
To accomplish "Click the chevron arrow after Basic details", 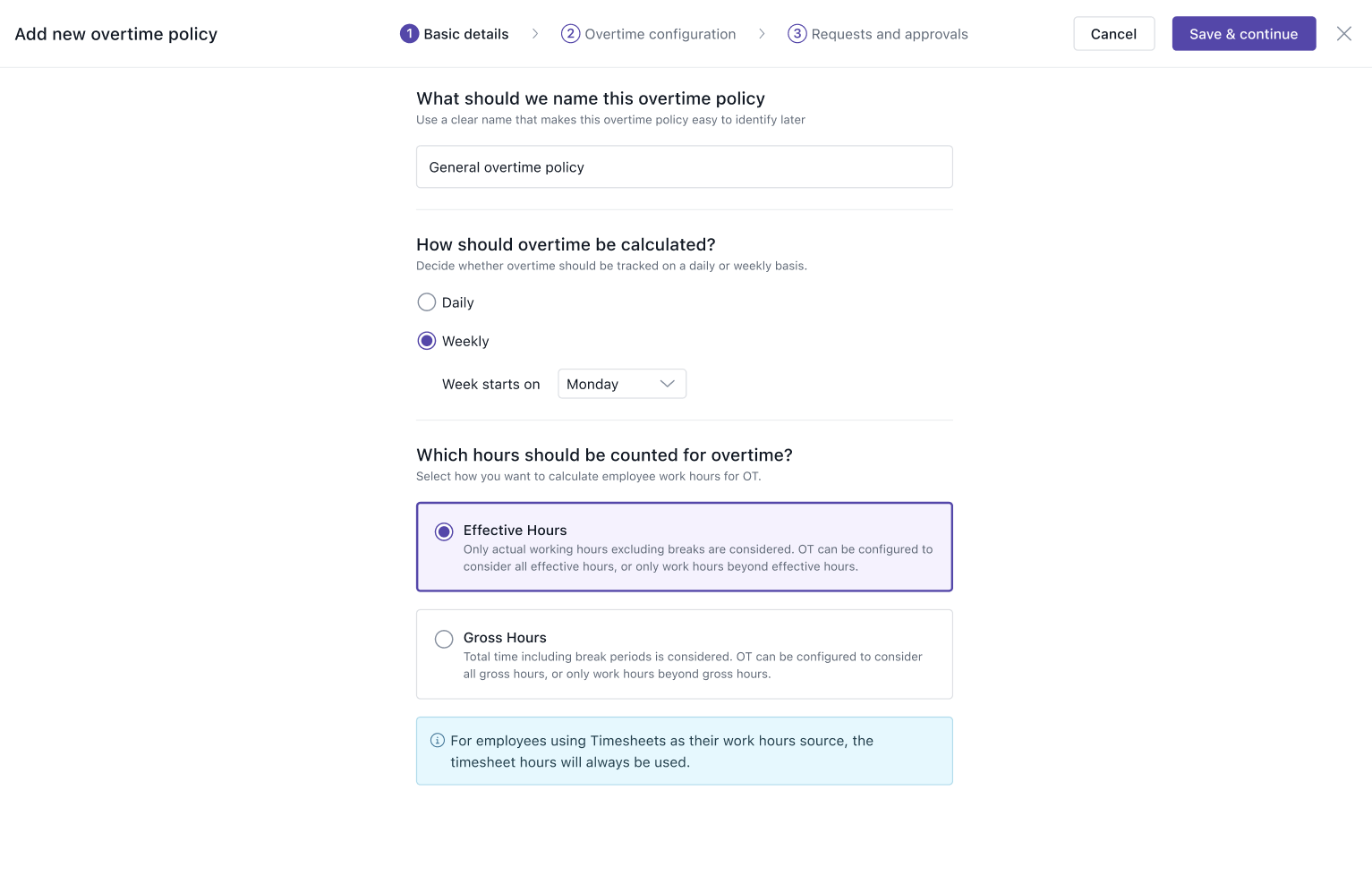I will tap(535, 34).
